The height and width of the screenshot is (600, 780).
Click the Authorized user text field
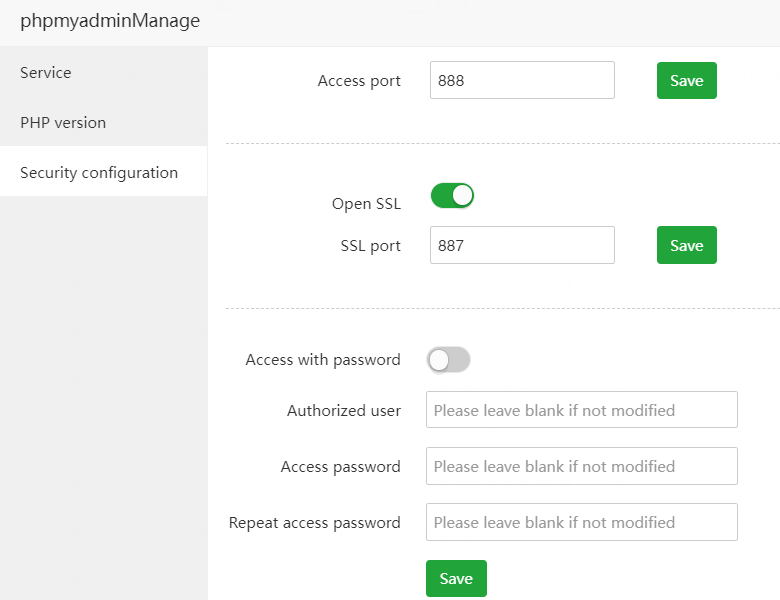coord(581,410)
